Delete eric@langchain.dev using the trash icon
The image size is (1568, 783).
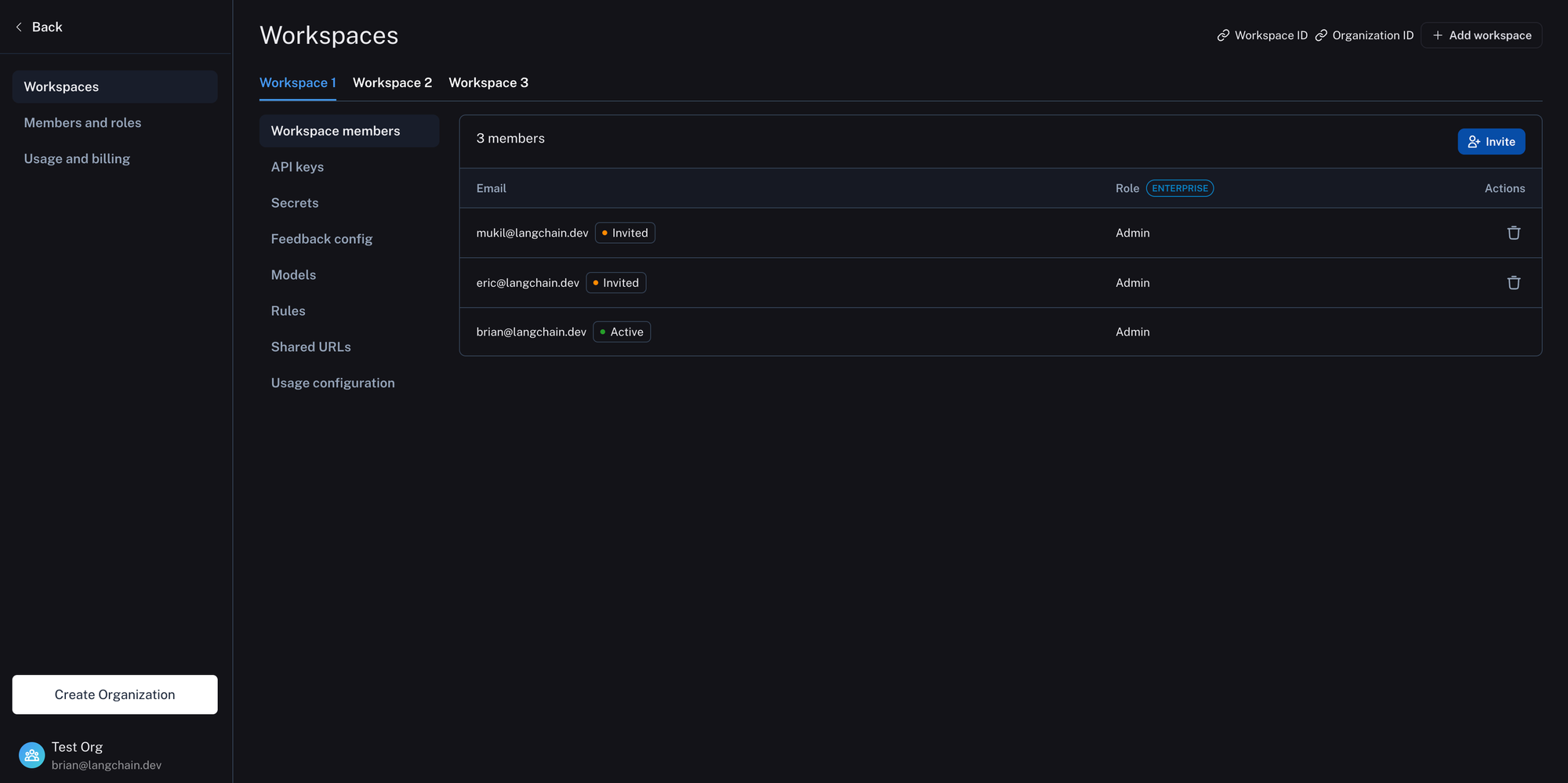tap(1513, 283)
